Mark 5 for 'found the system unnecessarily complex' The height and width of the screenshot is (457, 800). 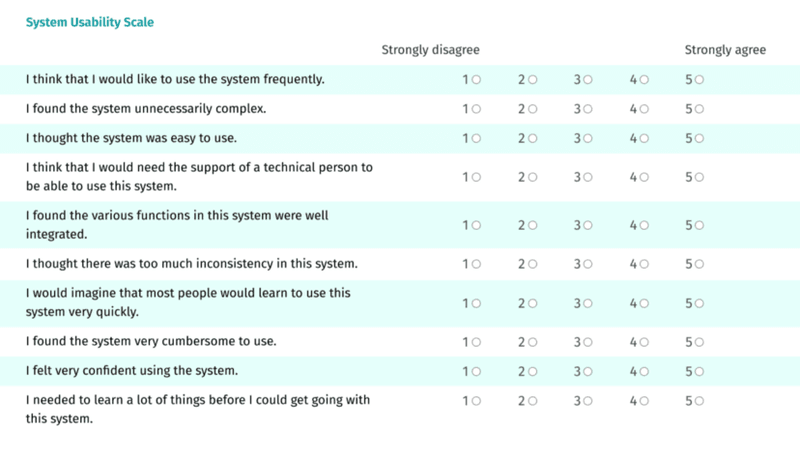[699, 108]
